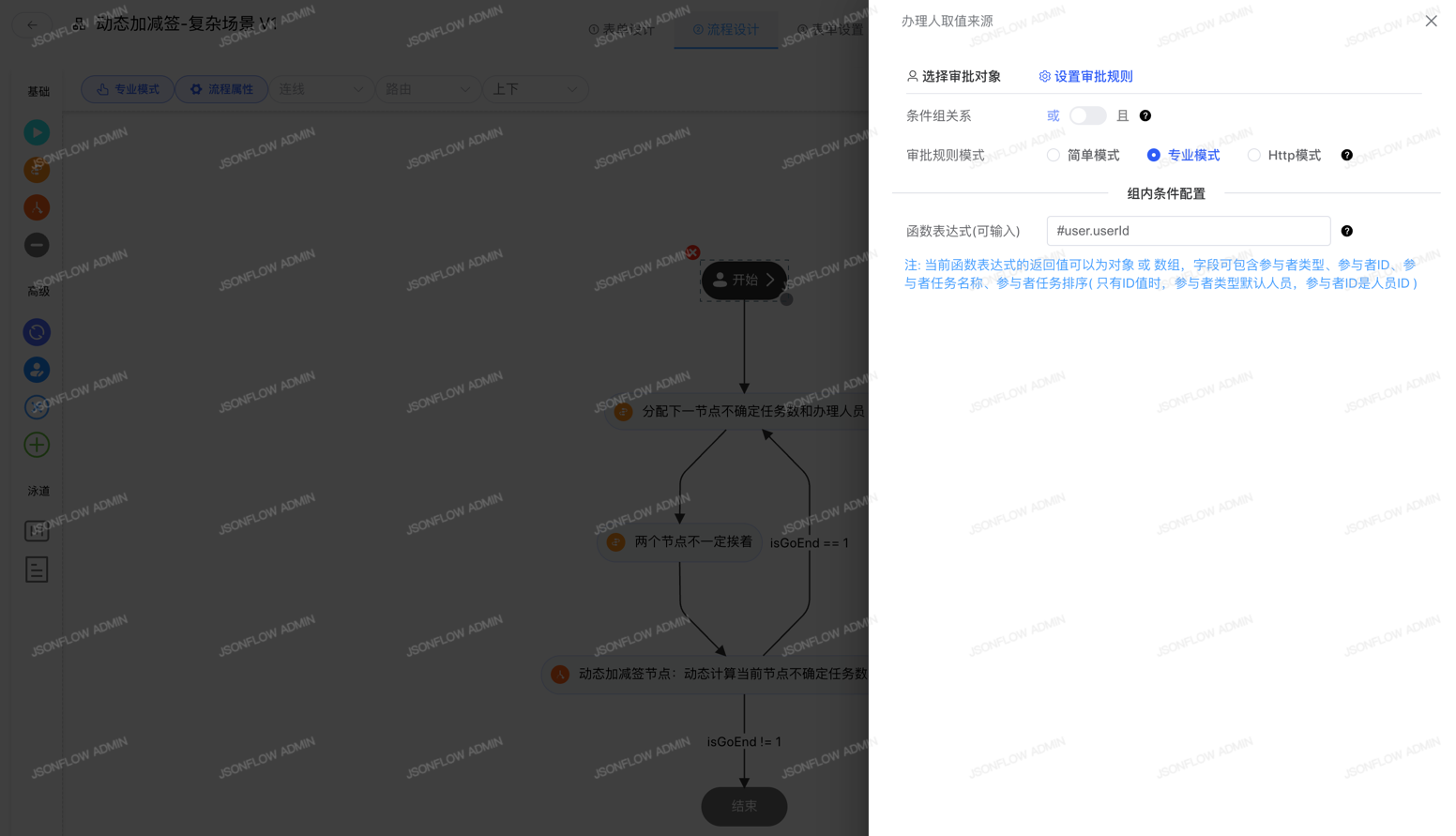Click the 流程属性 toolbar button

click(x=221, y=89)
